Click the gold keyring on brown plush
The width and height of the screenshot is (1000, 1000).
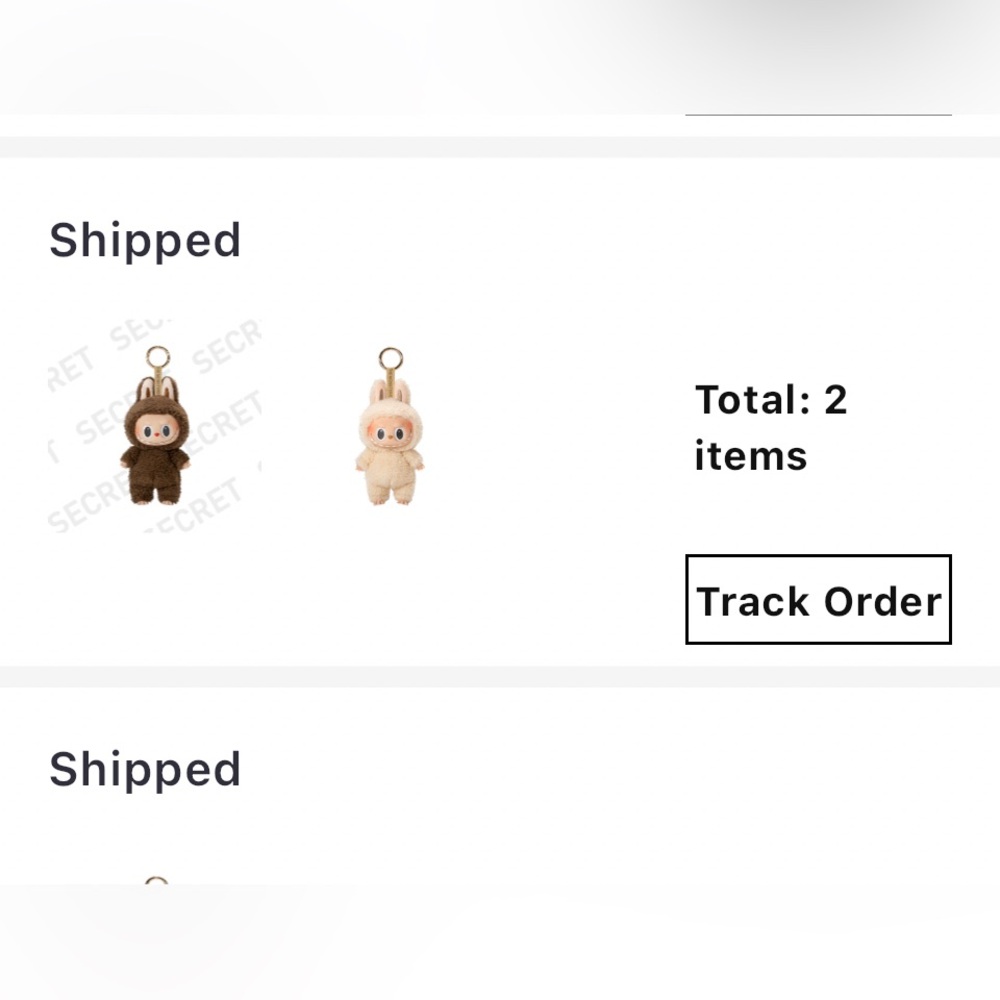(x=157, y=357)
